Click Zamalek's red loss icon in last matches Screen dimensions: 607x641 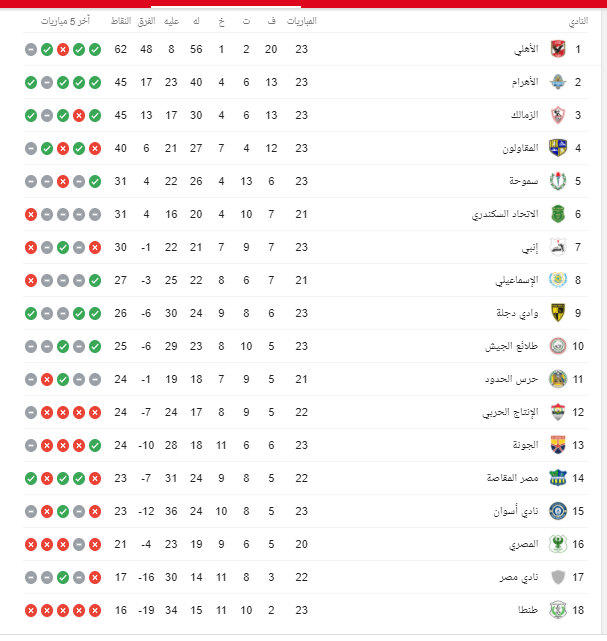pyautogui.click(x=79, y=116)
